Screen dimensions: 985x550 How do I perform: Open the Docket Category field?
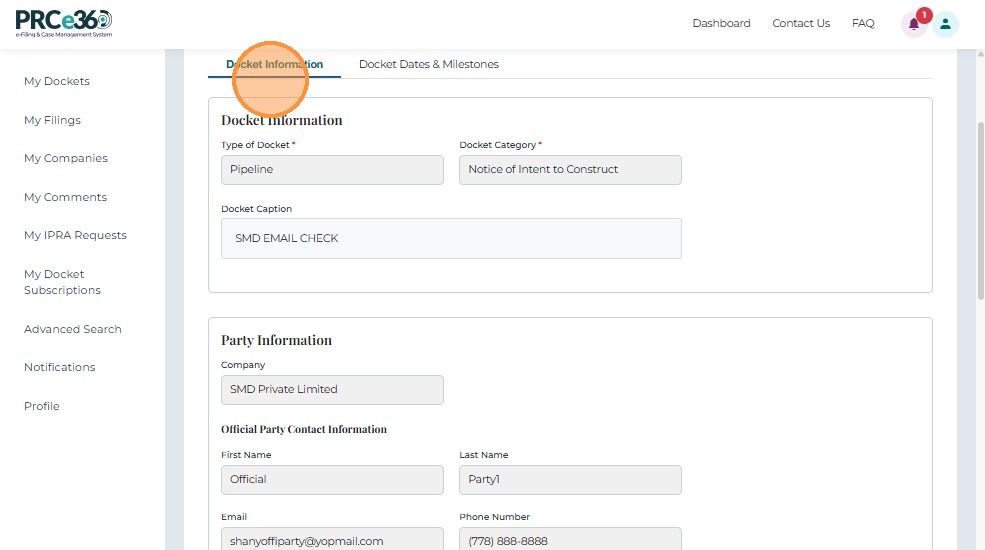[570, 170]
